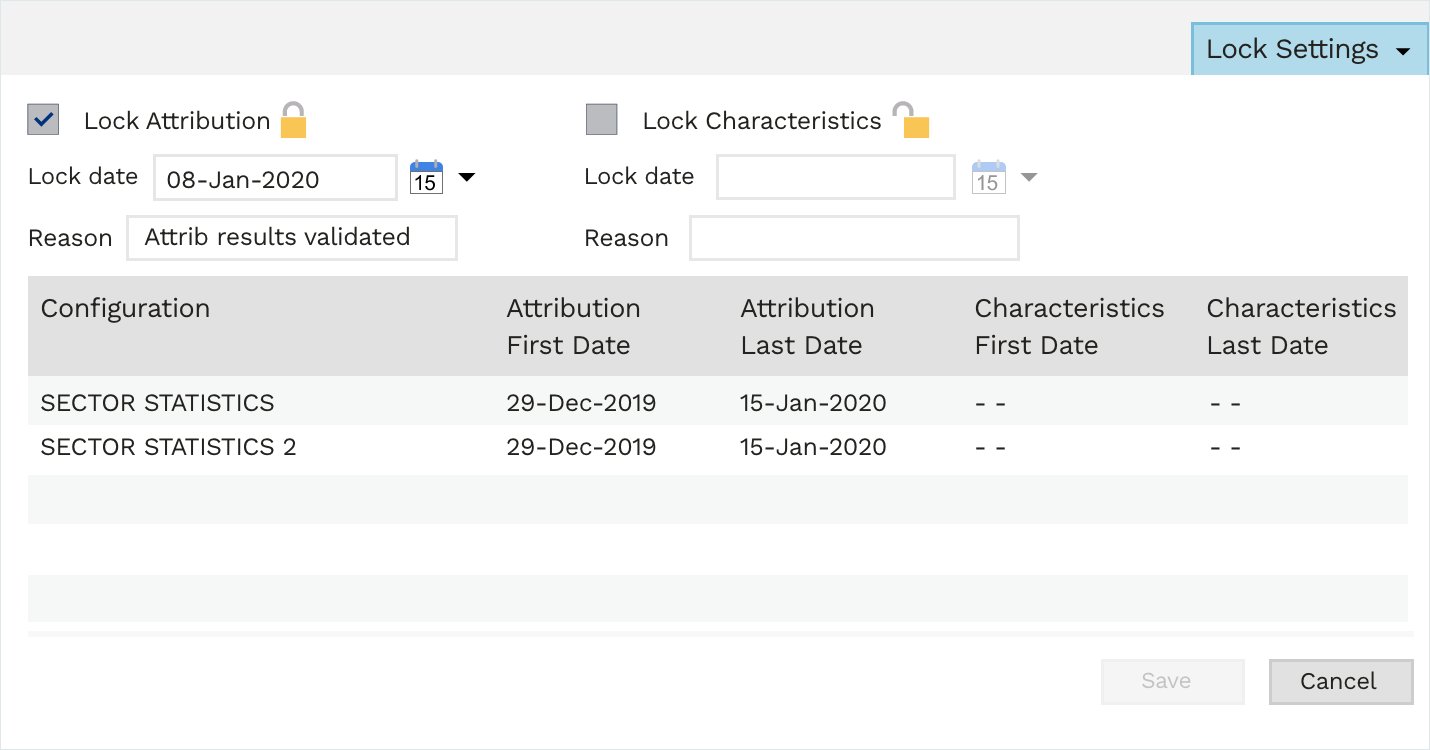Screen dimensions: 1430x750
Task: Expand the Characteristics lock date dropdown arrow
Action: point(1028,178)
